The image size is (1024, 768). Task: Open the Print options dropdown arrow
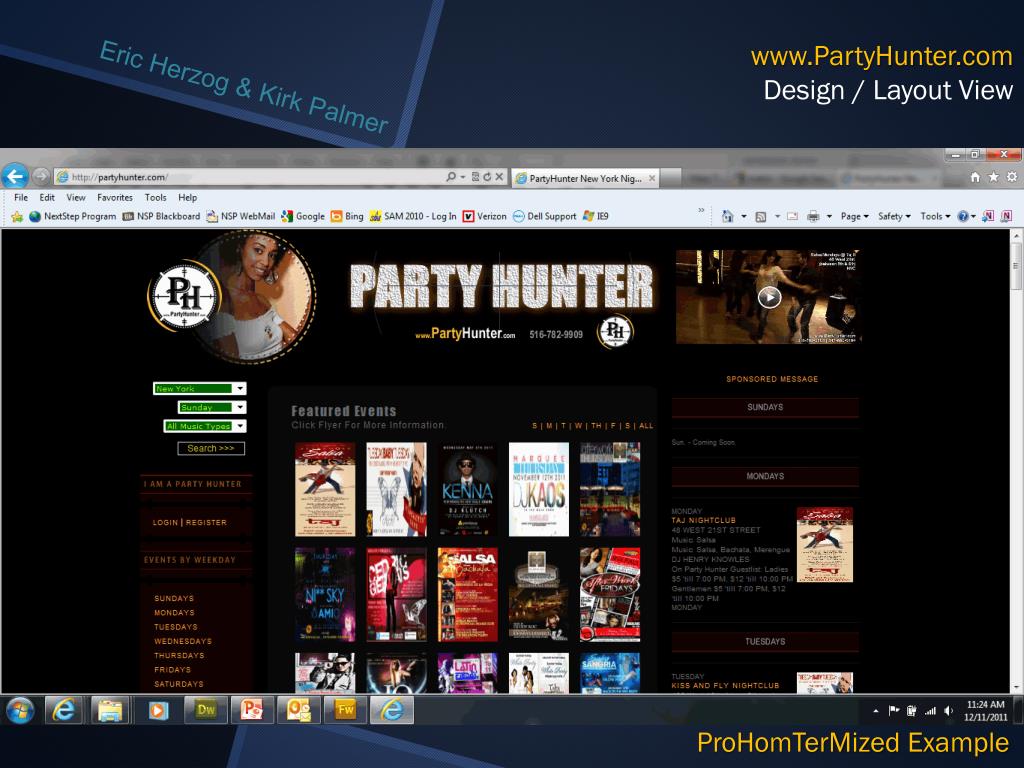pos(829,216)
